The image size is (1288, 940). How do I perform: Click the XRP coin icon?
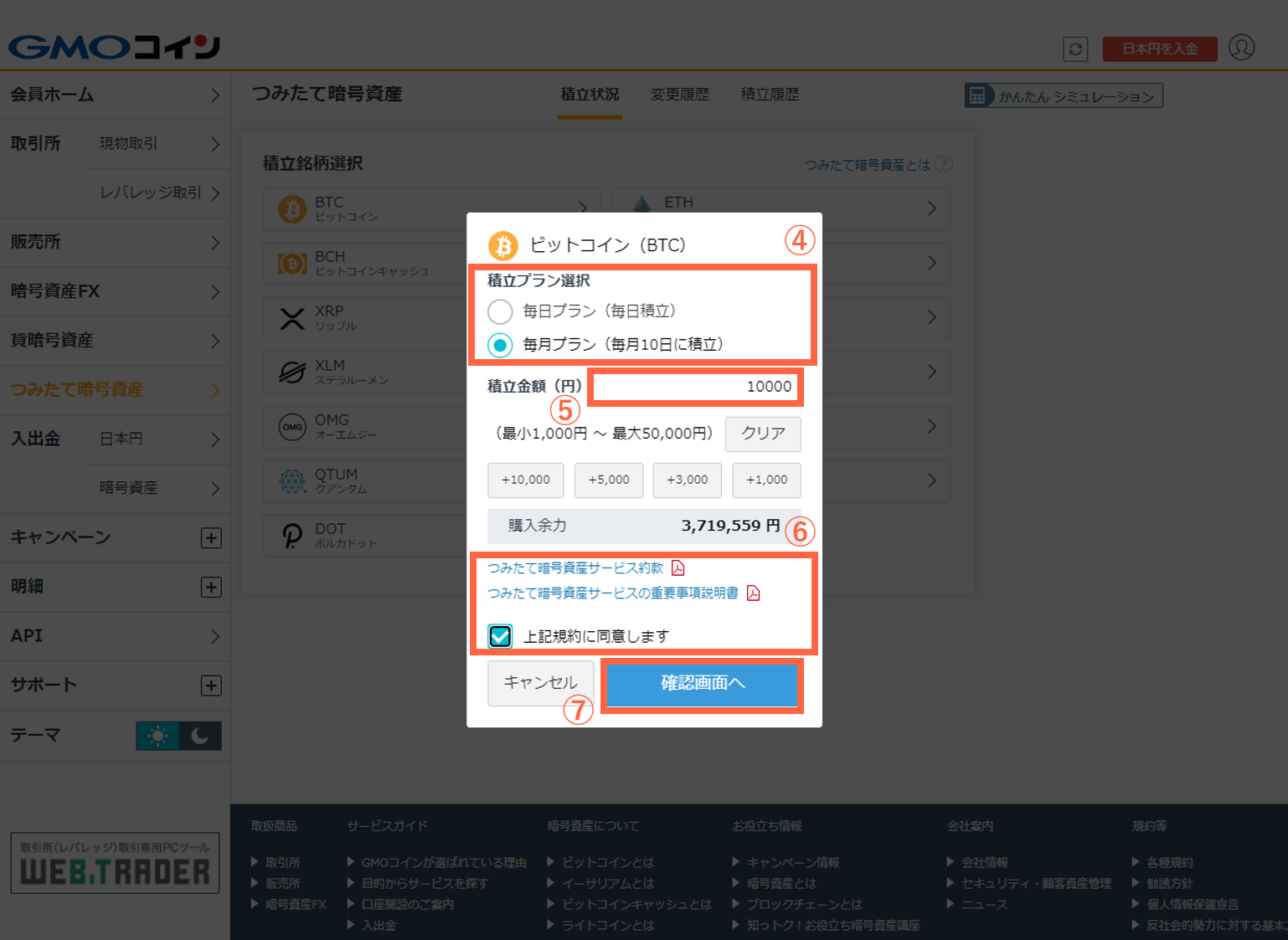click(292, 318)
